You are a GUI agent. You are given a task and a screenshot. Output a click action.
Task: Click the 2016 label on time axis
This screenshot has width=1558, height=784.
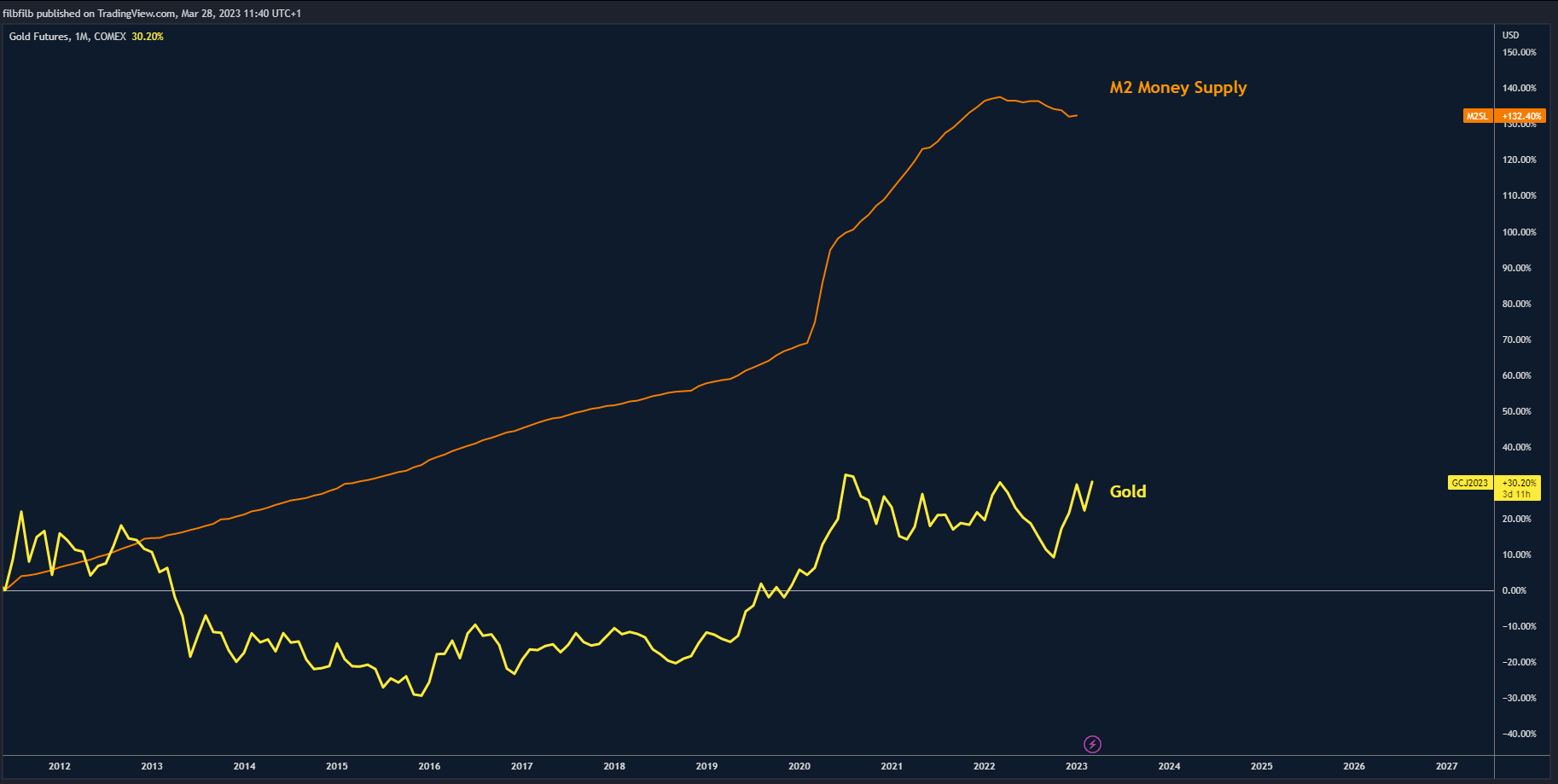[429, 766]
